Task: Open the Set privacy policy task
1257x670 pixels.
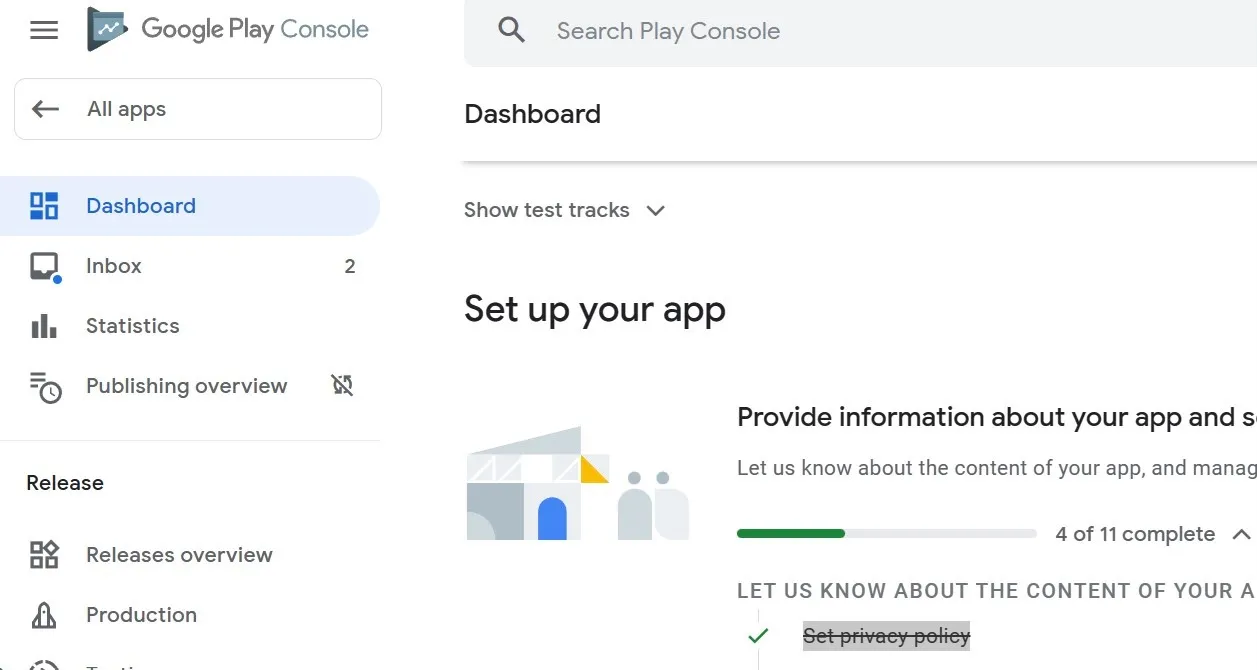Action: pyautogui.click(x=886, y=636)
